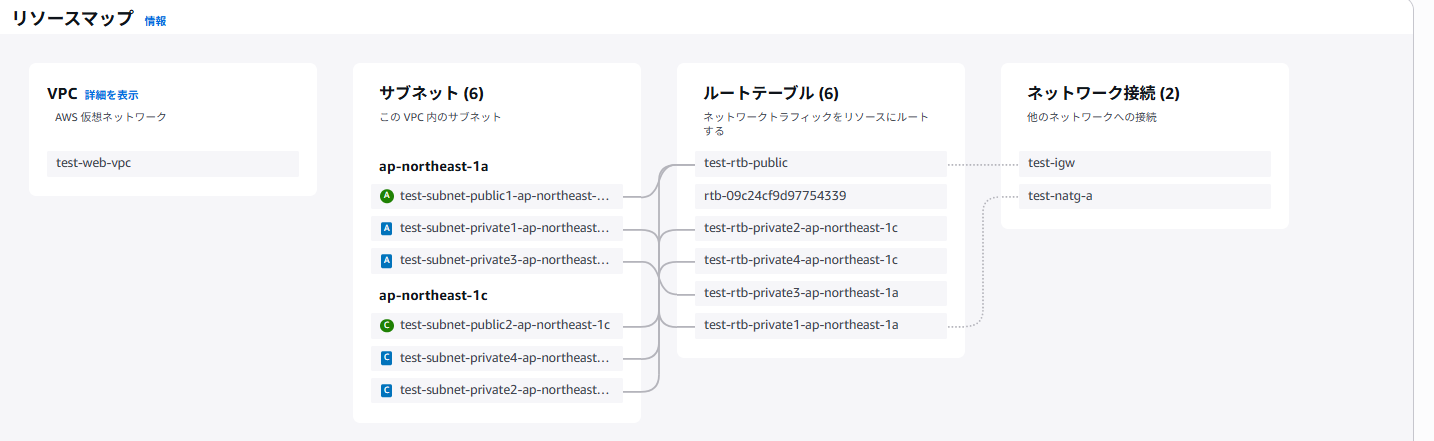Click the blue C icon beside test-subnet-private2
Image resolution: width=1434 pixels, height=441 pixels.
click(x=387, y=390)
